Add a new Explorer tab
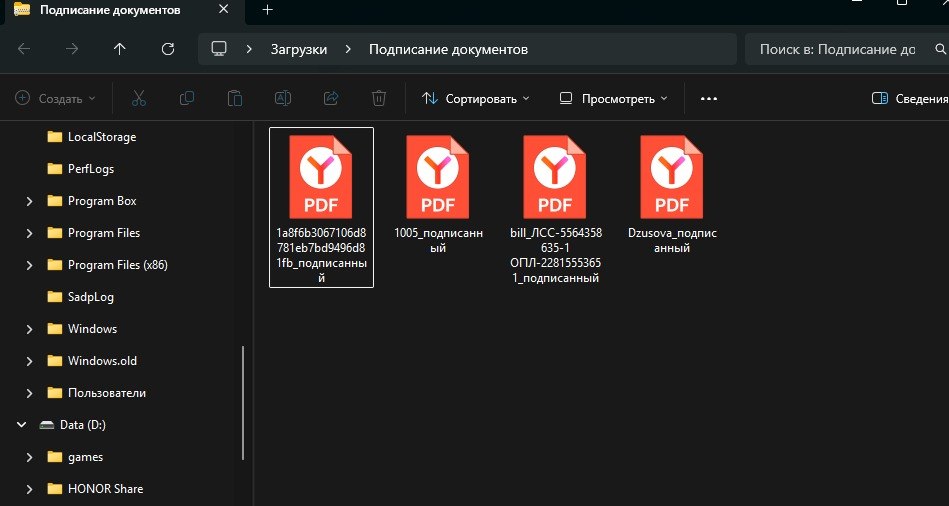 (x=268, y=10)
